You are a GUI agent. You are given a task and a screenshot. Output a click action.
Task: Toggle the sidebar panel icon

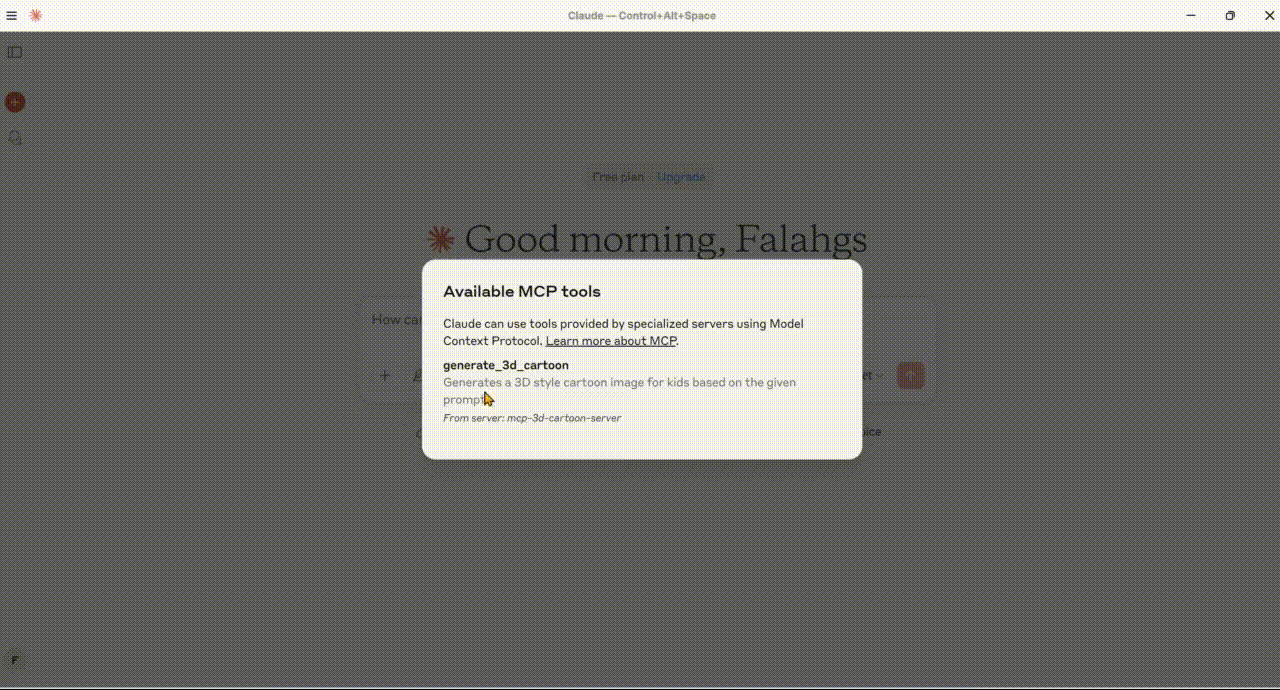[15, 52]
